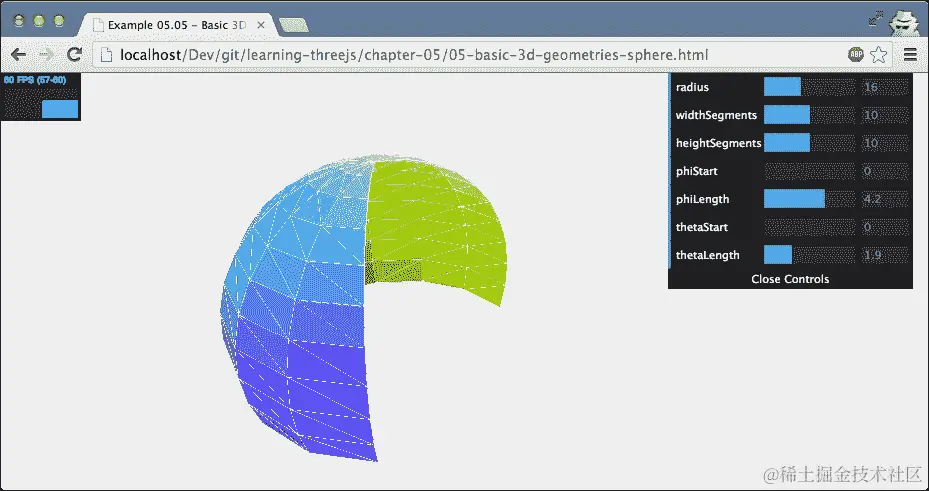The height and width of the screenshot is (491, 929).
Task: Click the browser forward arrow
Action: pyautogui.click(x=46, y=55)
